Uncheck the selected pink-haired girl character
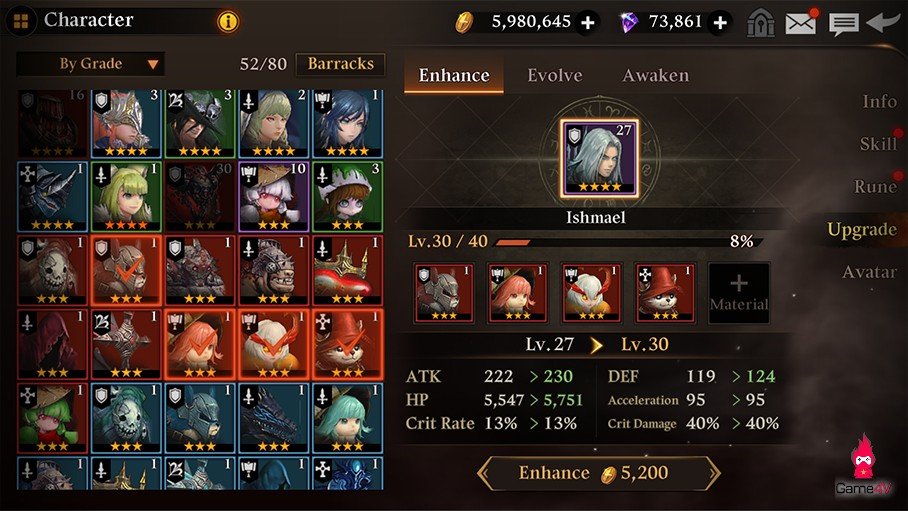Image resolution: width=908 pixels, height=511 pixels. coord(200,345)
